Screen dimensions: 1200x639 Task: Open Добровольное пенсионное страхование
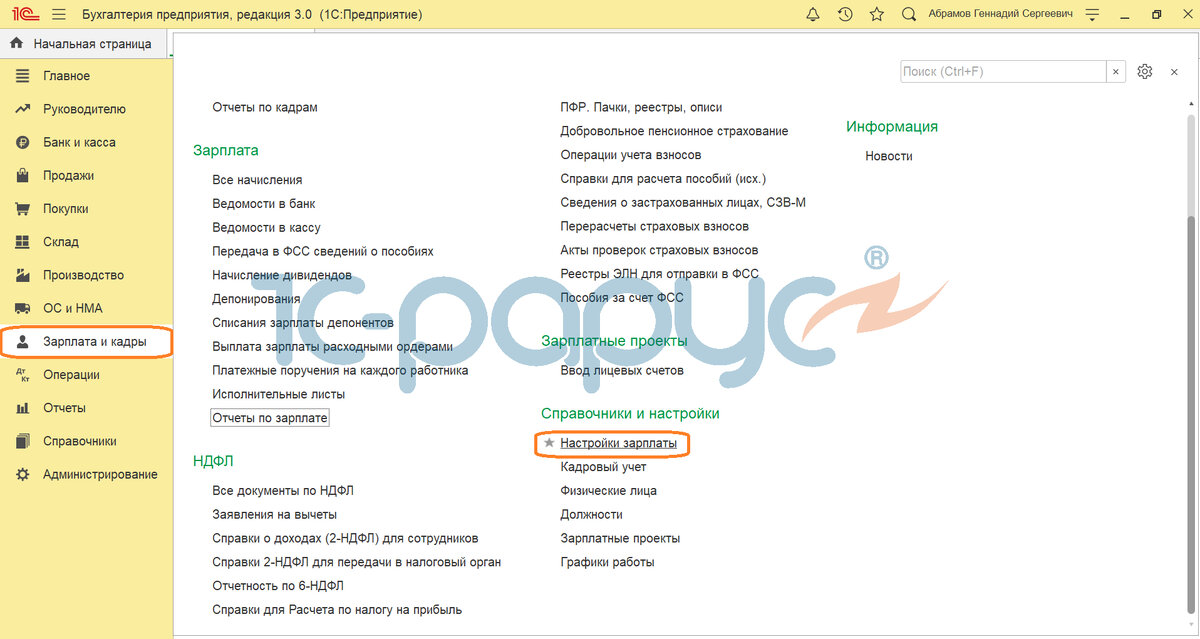[674, 131]
